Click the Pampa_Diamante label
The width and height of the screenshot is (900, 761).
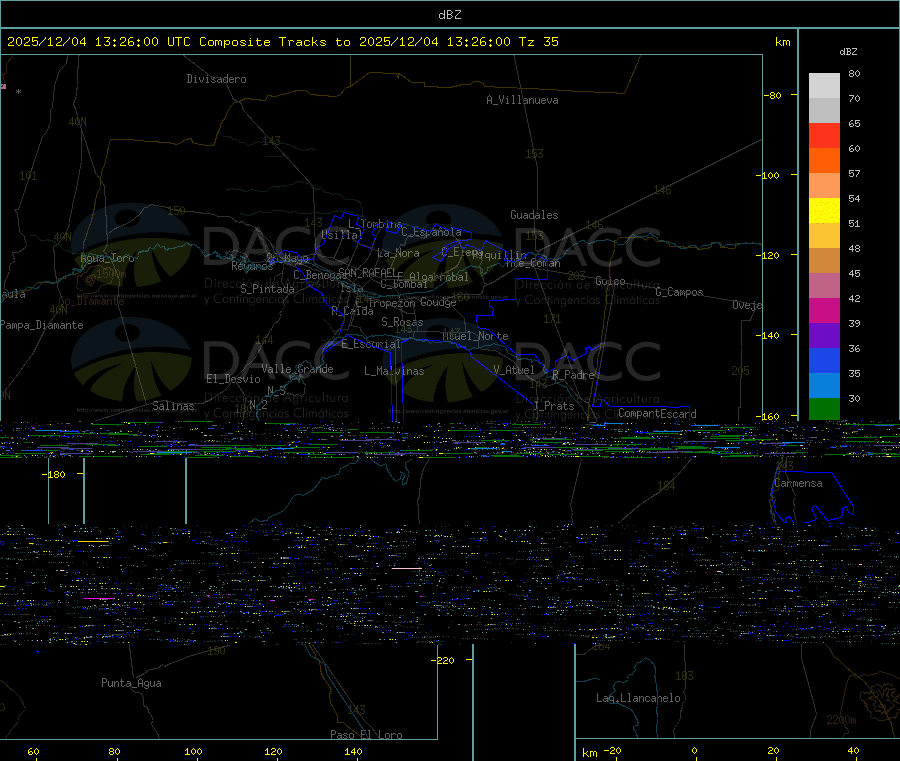click(42, 325)
